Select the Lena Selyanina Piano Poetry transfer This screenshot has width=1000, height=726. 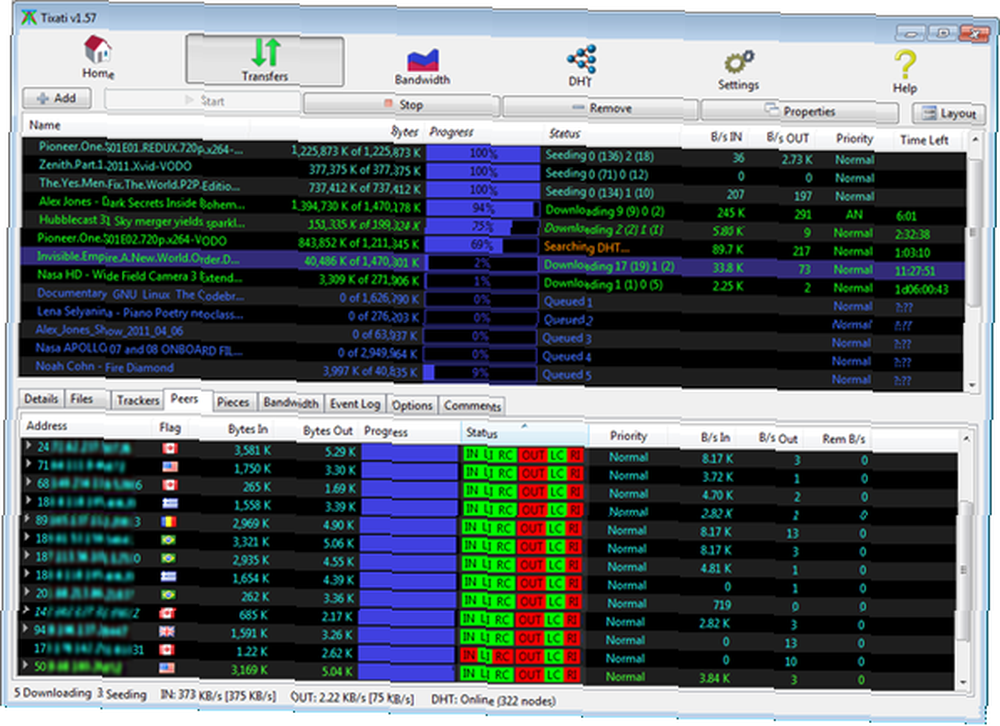[491, 318]
